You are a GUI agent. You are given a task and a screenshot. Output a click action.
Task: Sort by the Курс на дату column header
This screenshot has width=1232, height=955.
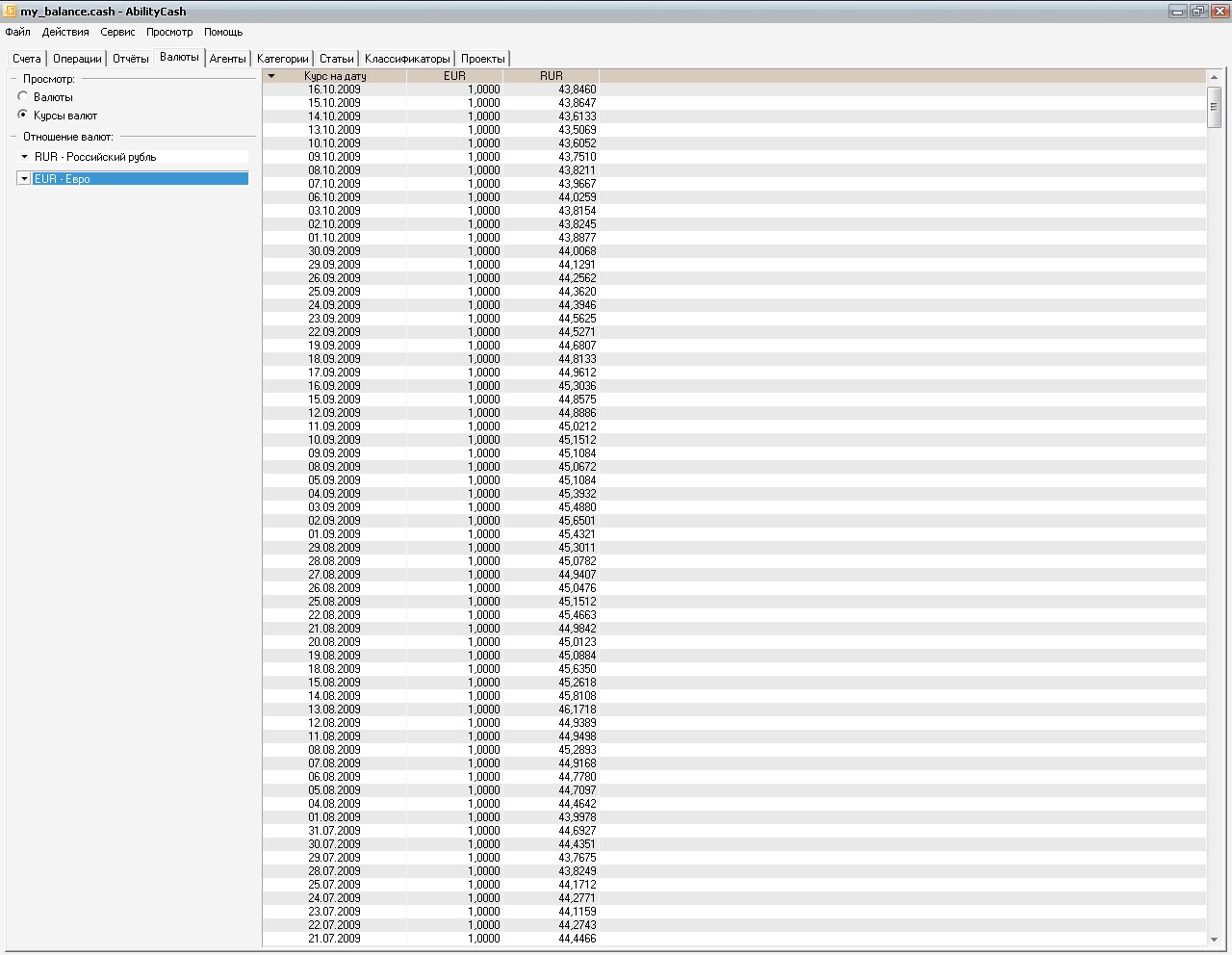click(334, 76)
